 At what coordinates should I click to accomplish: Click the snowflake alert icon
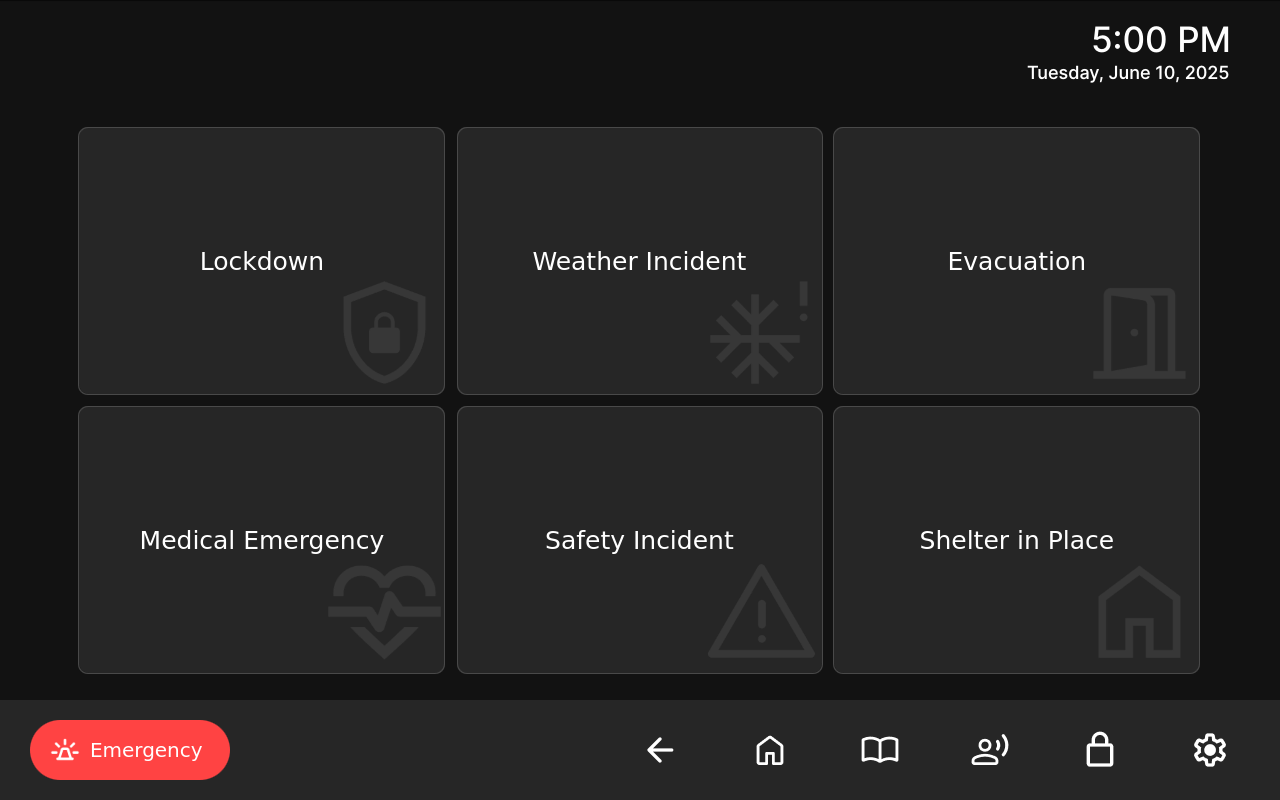758,334
